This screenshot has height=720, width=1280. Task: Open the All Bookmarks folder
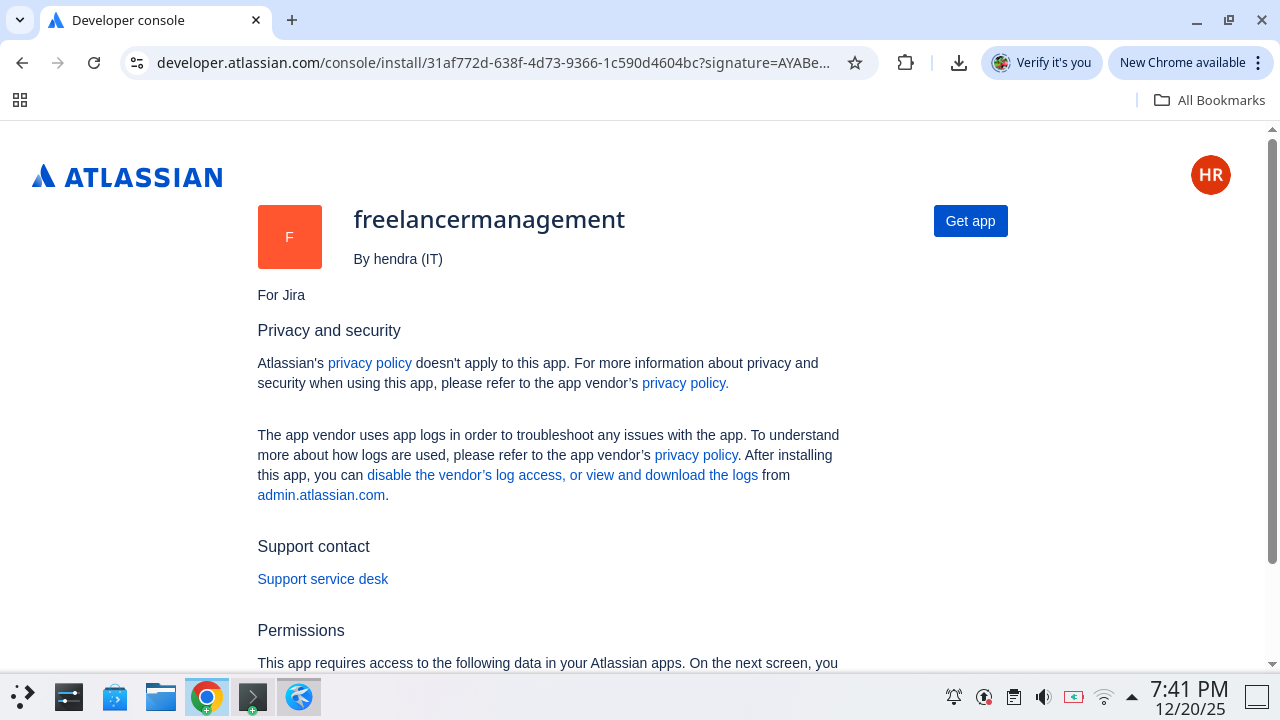pos(1209,100)
